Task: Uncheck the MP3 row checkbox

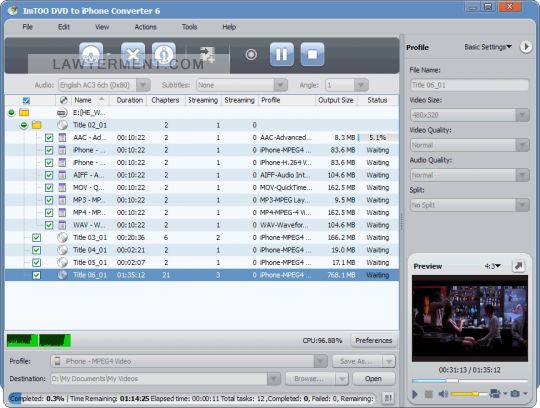Action: [49, 200]
